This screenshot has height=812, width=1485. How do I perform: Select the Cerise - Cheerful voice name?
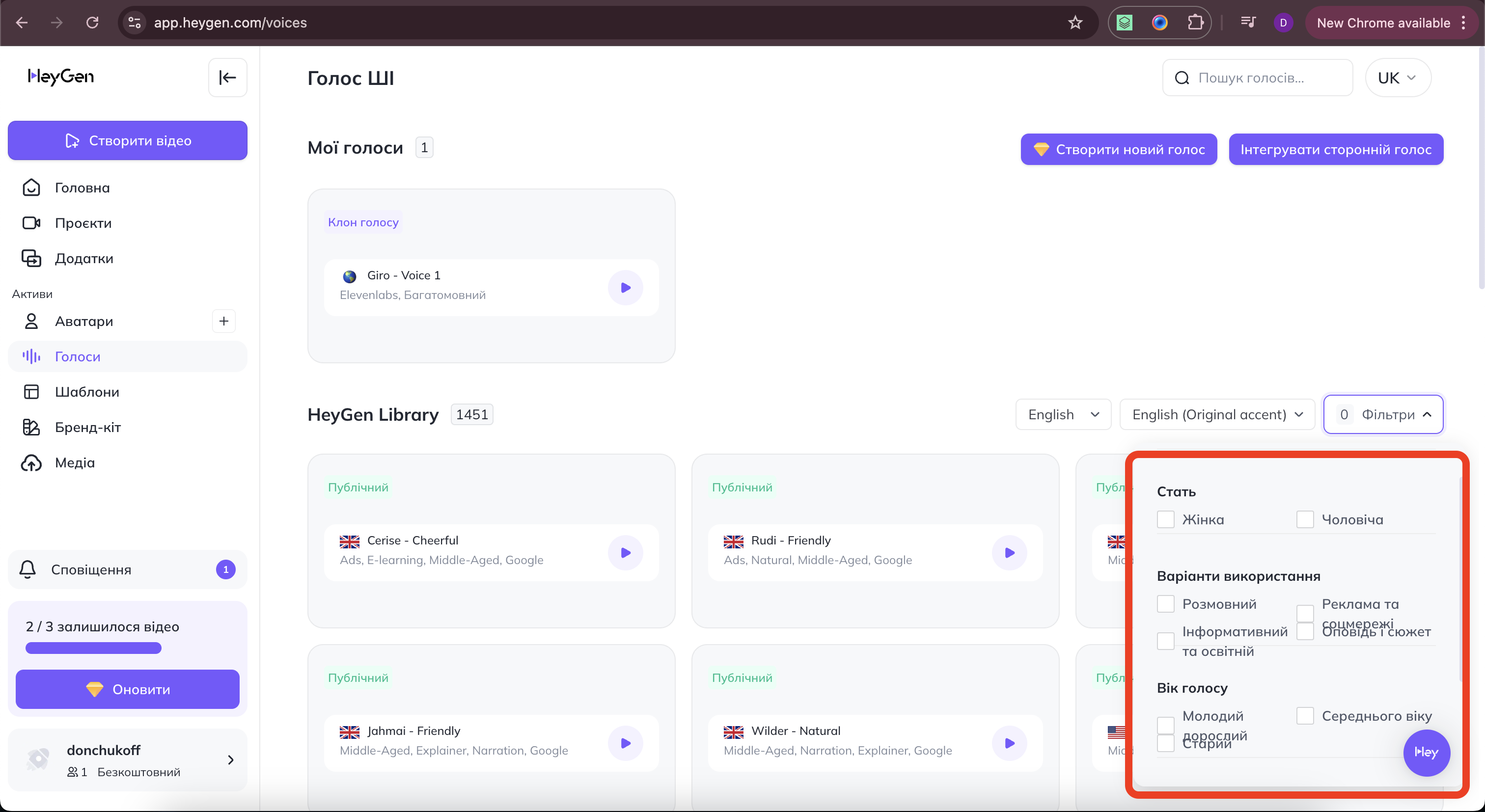pos(413,541)
